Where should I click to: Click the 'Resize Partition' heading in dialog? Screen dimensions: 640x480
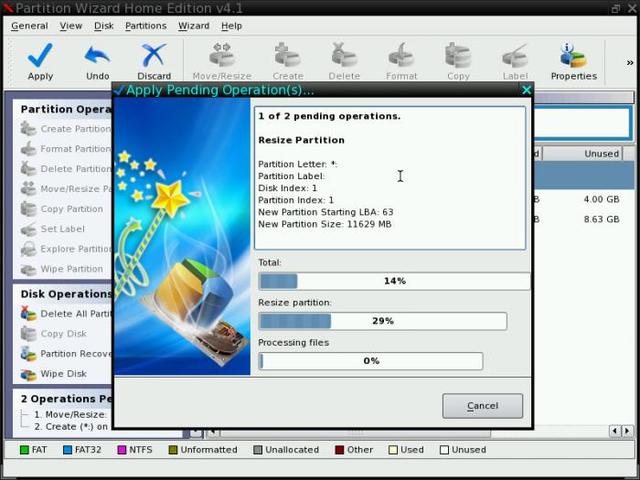pos(301,140)
